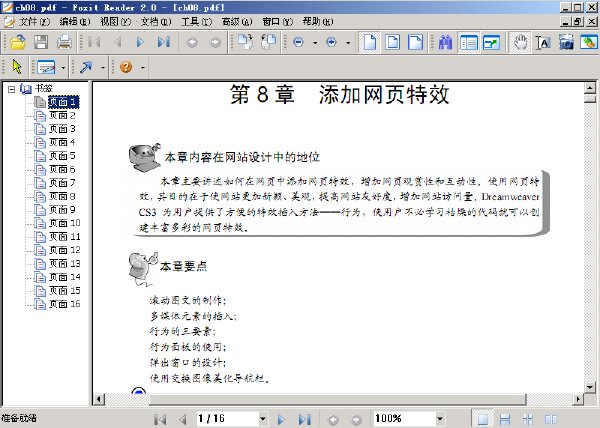The height and width of the screenshot is (428, 600).
Task: Open the 工具 menu
Action: point(196,22)
